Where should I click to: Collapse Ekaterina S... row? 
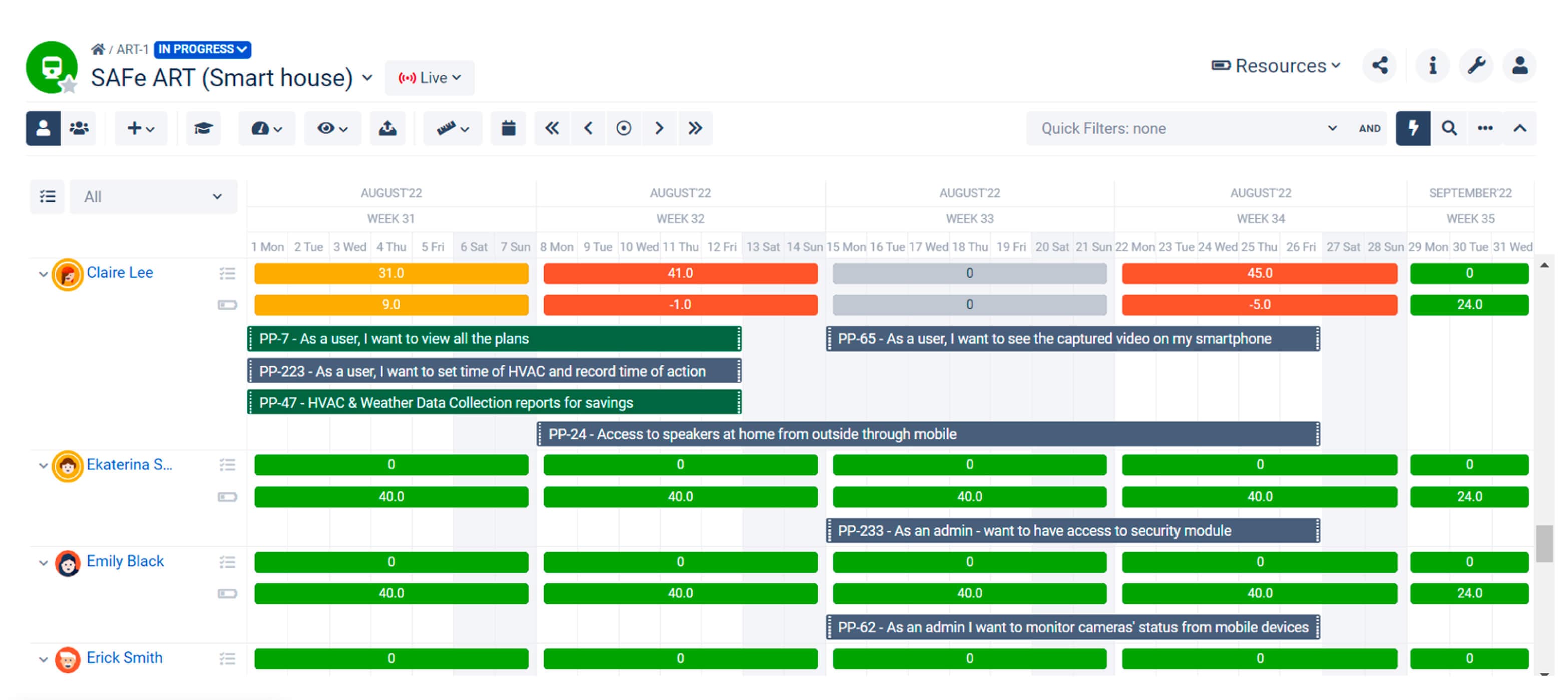tap(43, 466)
